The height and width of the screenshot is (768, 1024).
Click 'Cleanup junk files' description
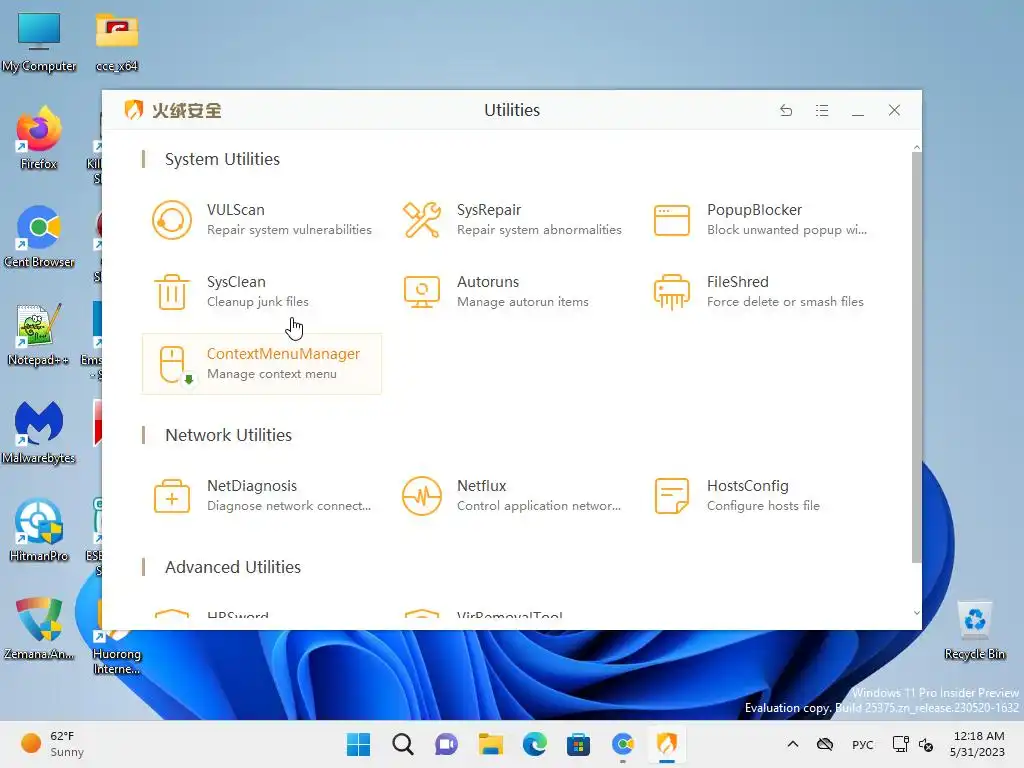point(258,302)
